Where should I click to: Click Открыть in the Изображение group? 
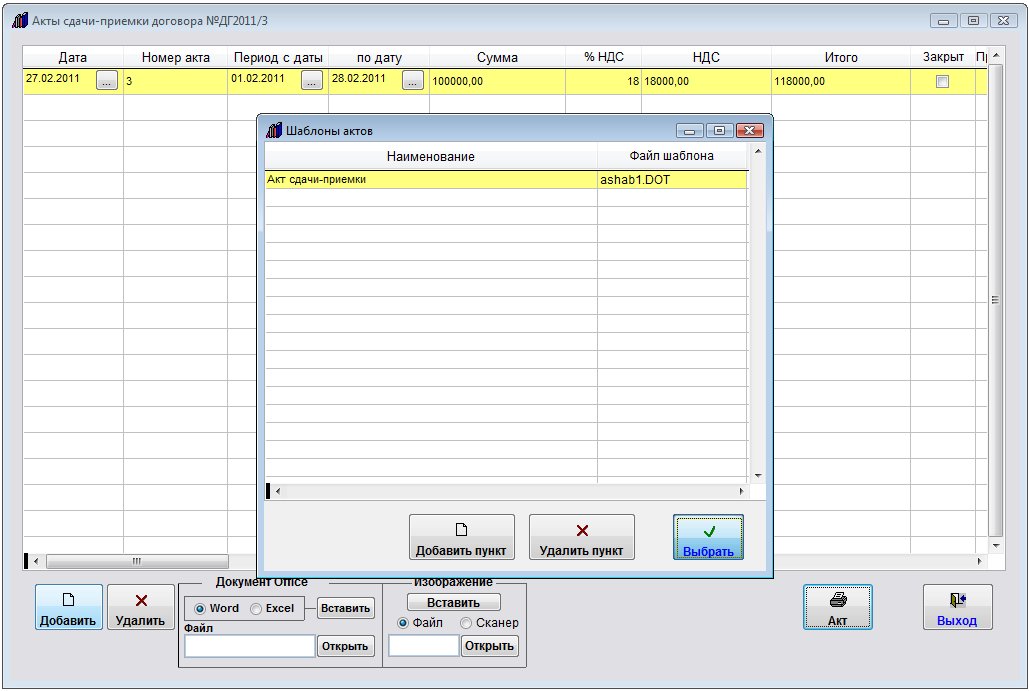tap(489, 646)
